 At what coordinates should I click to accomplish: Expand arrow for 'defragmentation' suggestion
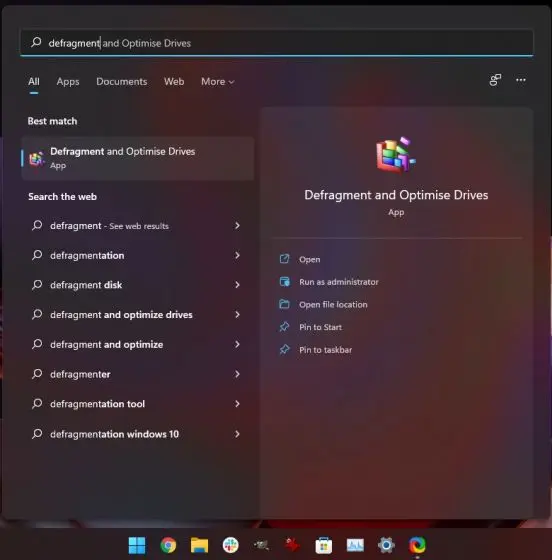pyautogui.click(x=237, y=255)
